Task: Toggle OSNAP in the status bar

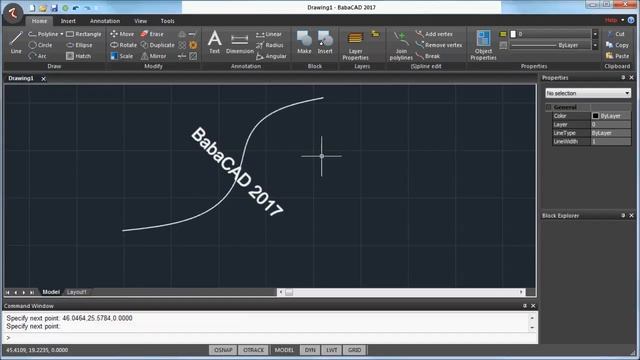Action: coord(223,350)
